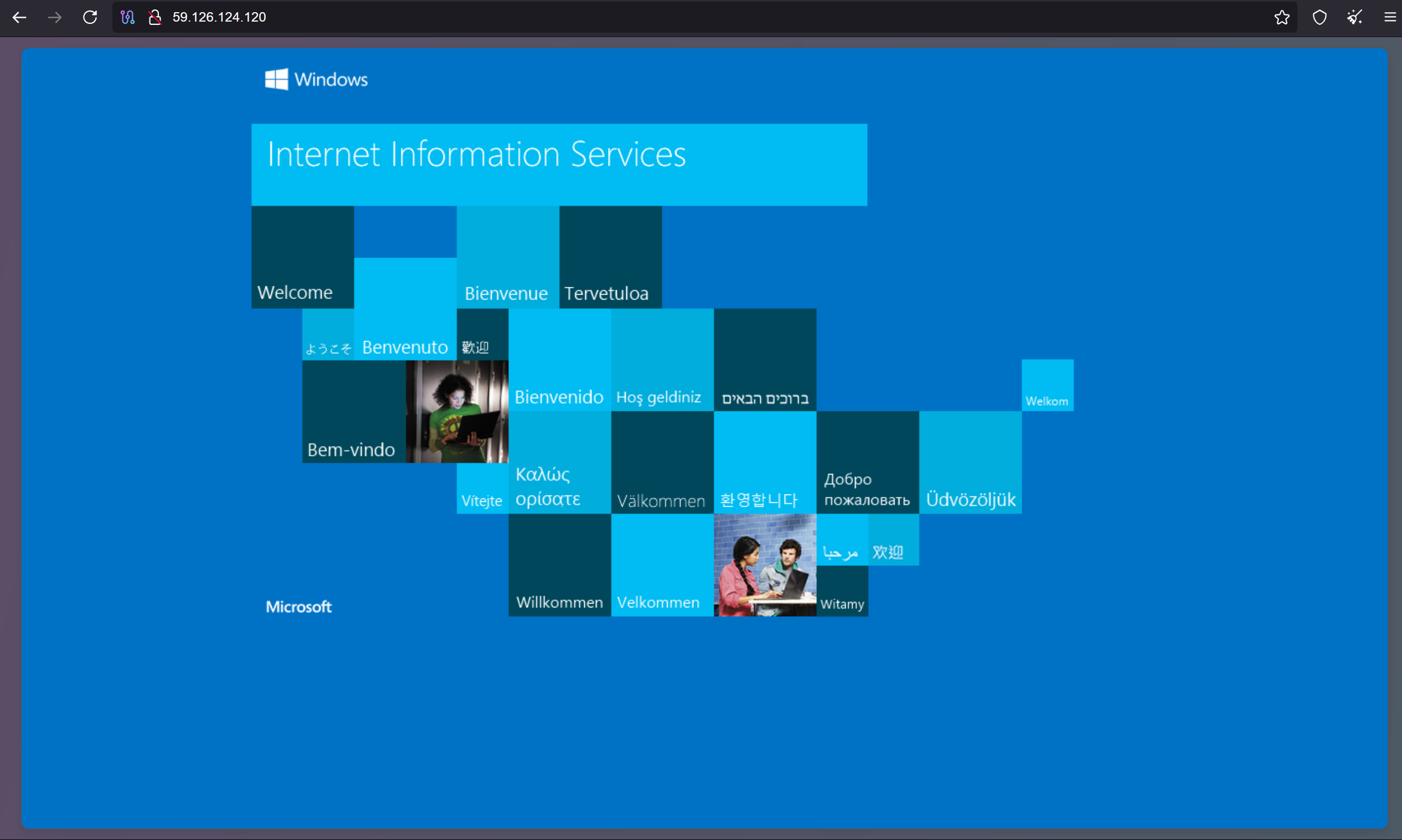Click the "Velkommen" tile
The width and height of the screenshot is (1402, 840).
pos(662,565)
